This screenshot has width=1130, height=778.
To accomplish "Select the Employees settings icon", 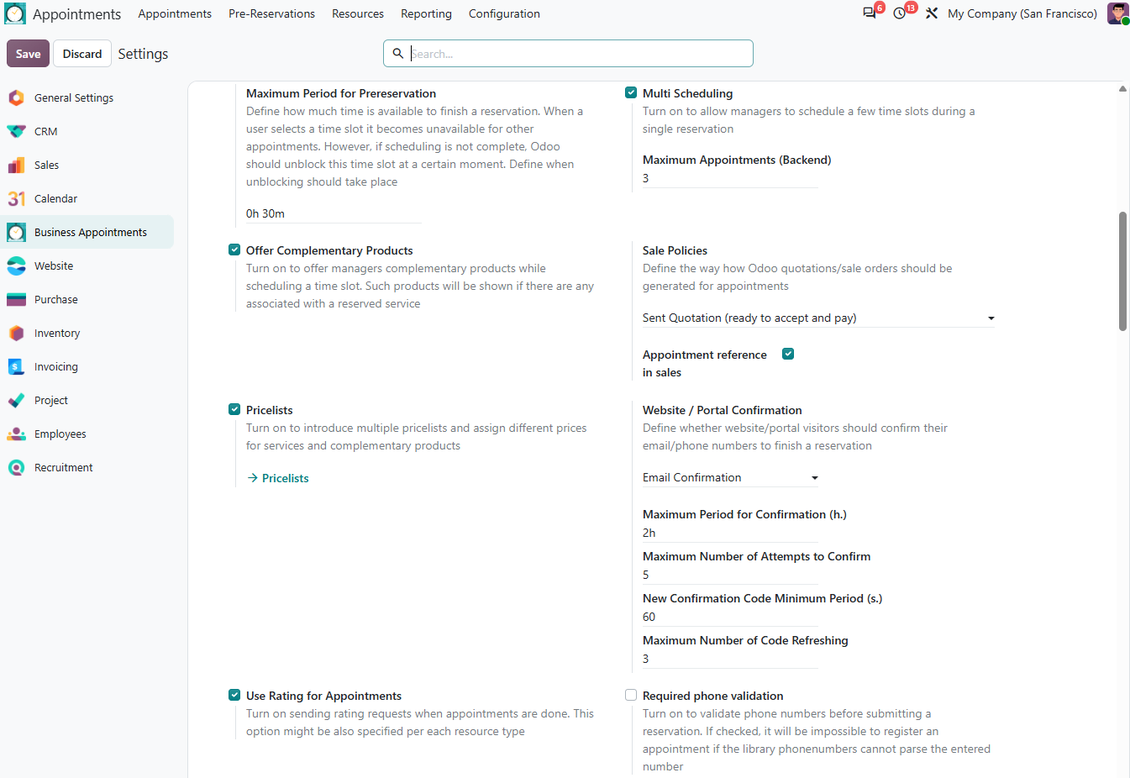I will 17,434.
